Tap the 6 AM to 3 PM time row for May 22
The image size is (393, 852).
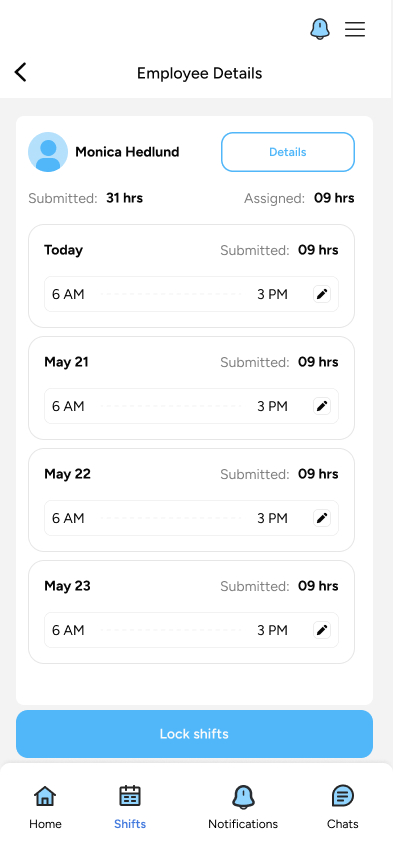click(191, 518)
